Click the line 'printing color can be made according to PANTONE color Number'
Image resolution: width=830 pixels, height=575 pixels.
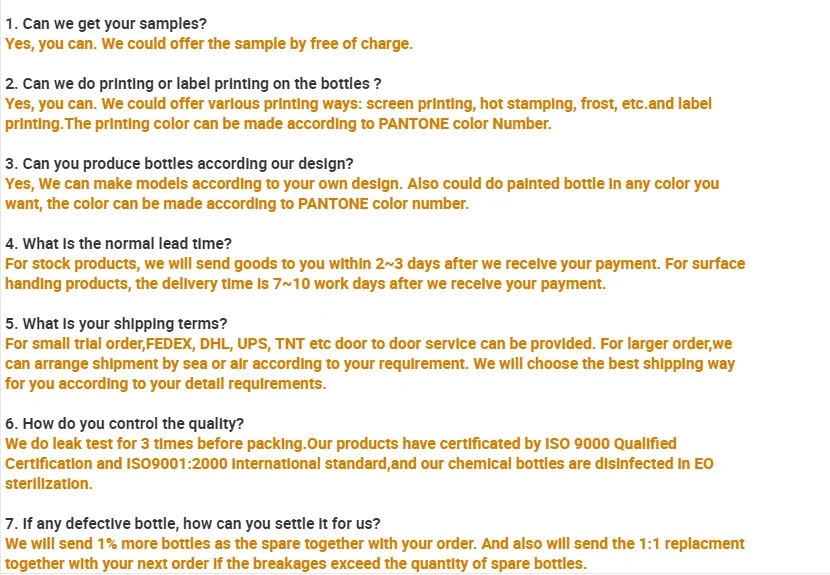pos(278,124)
